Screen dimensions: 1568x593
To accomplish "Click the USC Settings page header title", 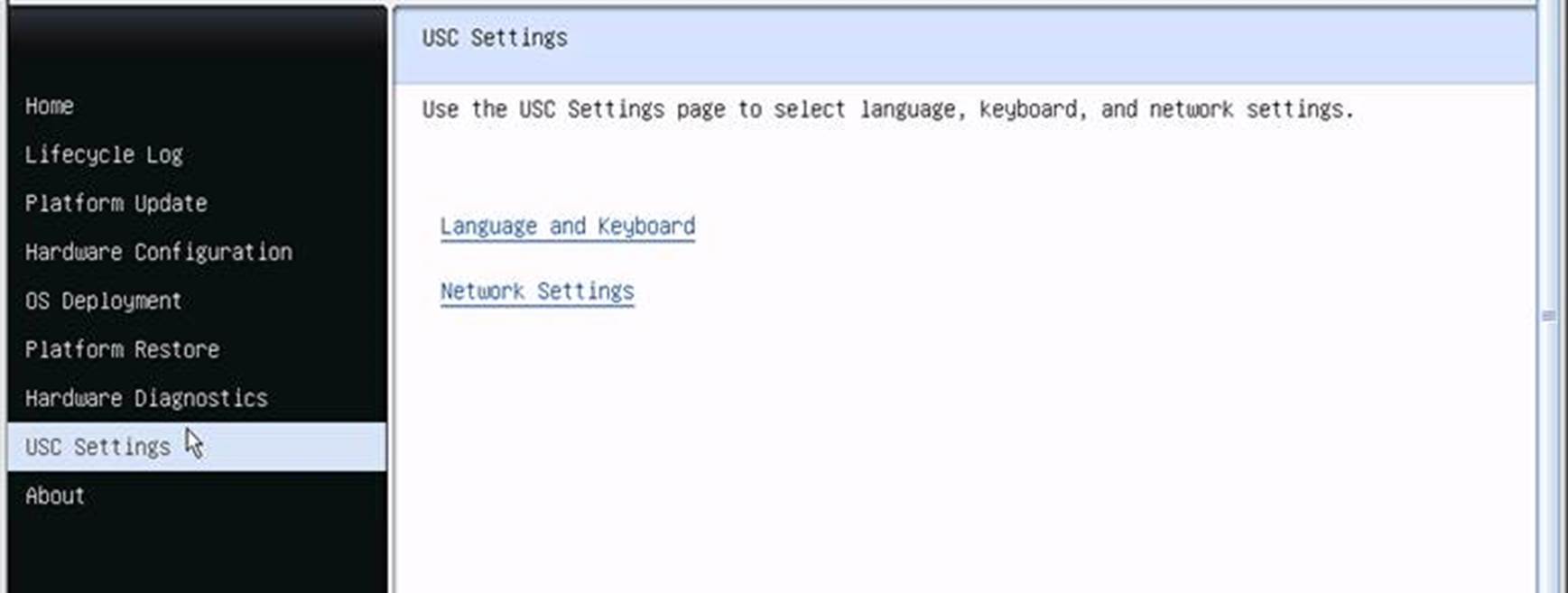I will tap(495, 38).
